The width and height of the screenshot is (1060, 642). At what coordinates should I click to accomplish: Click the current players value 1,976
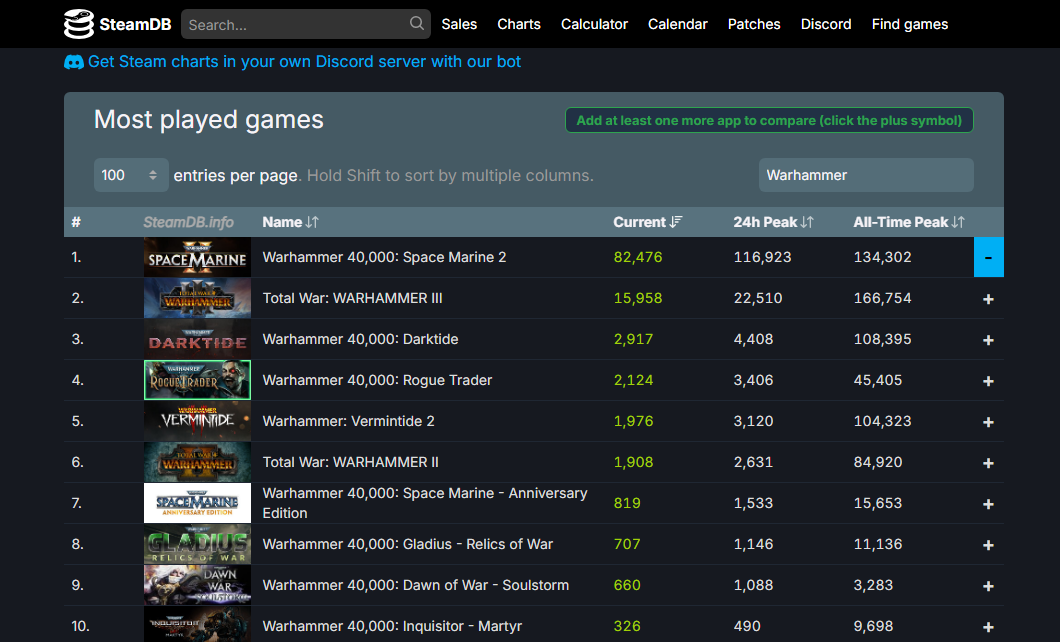[x=633, y=421]
